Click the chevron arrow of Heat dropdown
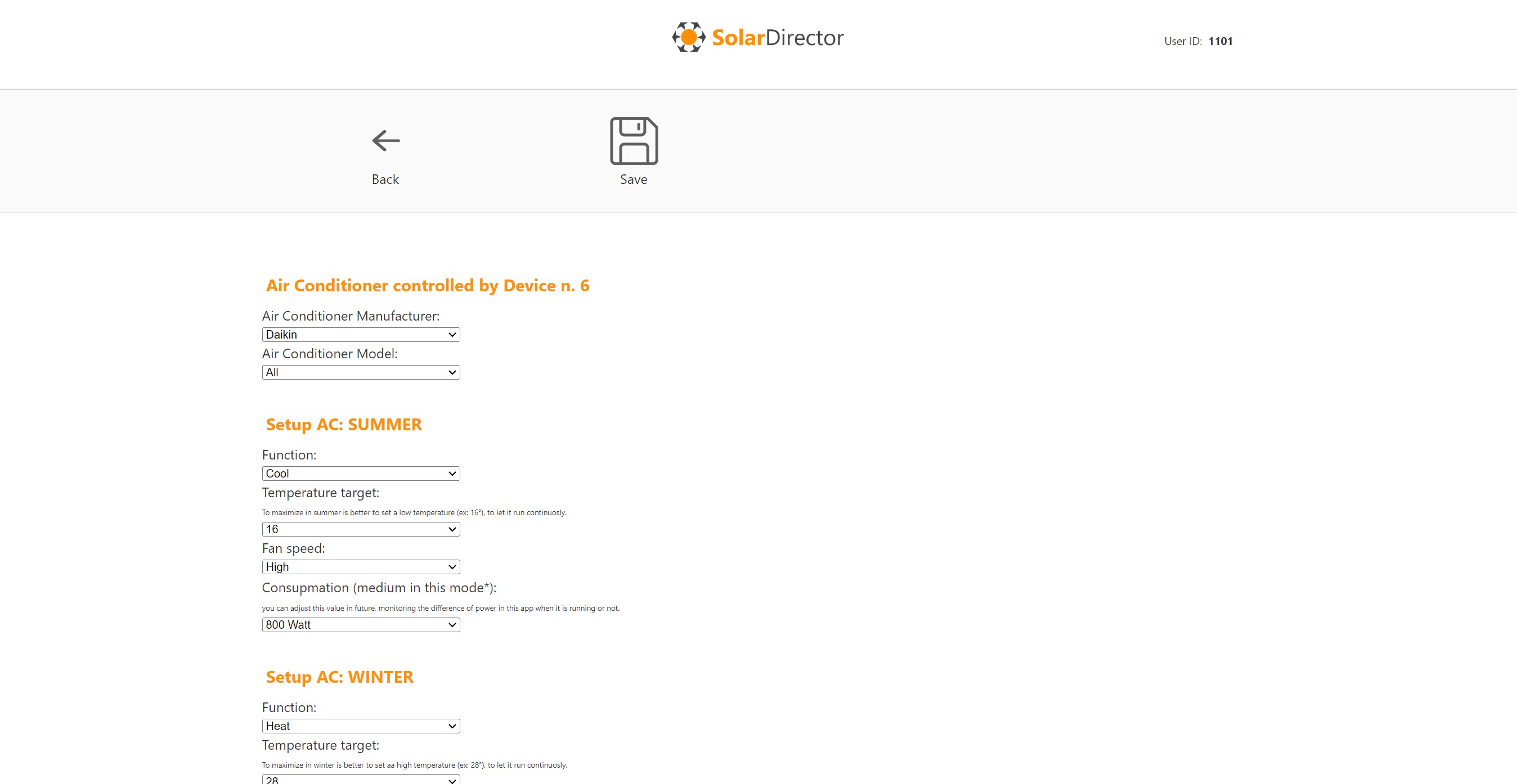The image size is (1517, 784). point(452,726)
